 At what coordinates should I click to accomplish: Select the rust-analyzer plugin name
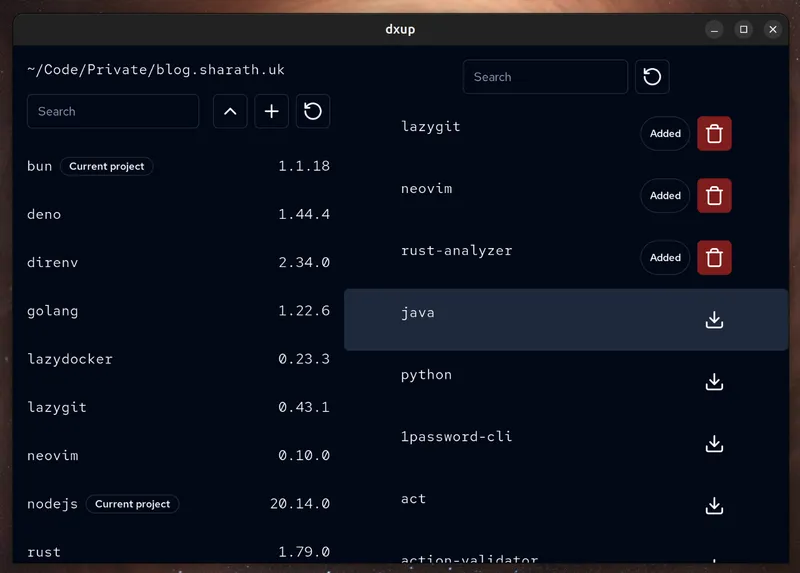point(457,251)
